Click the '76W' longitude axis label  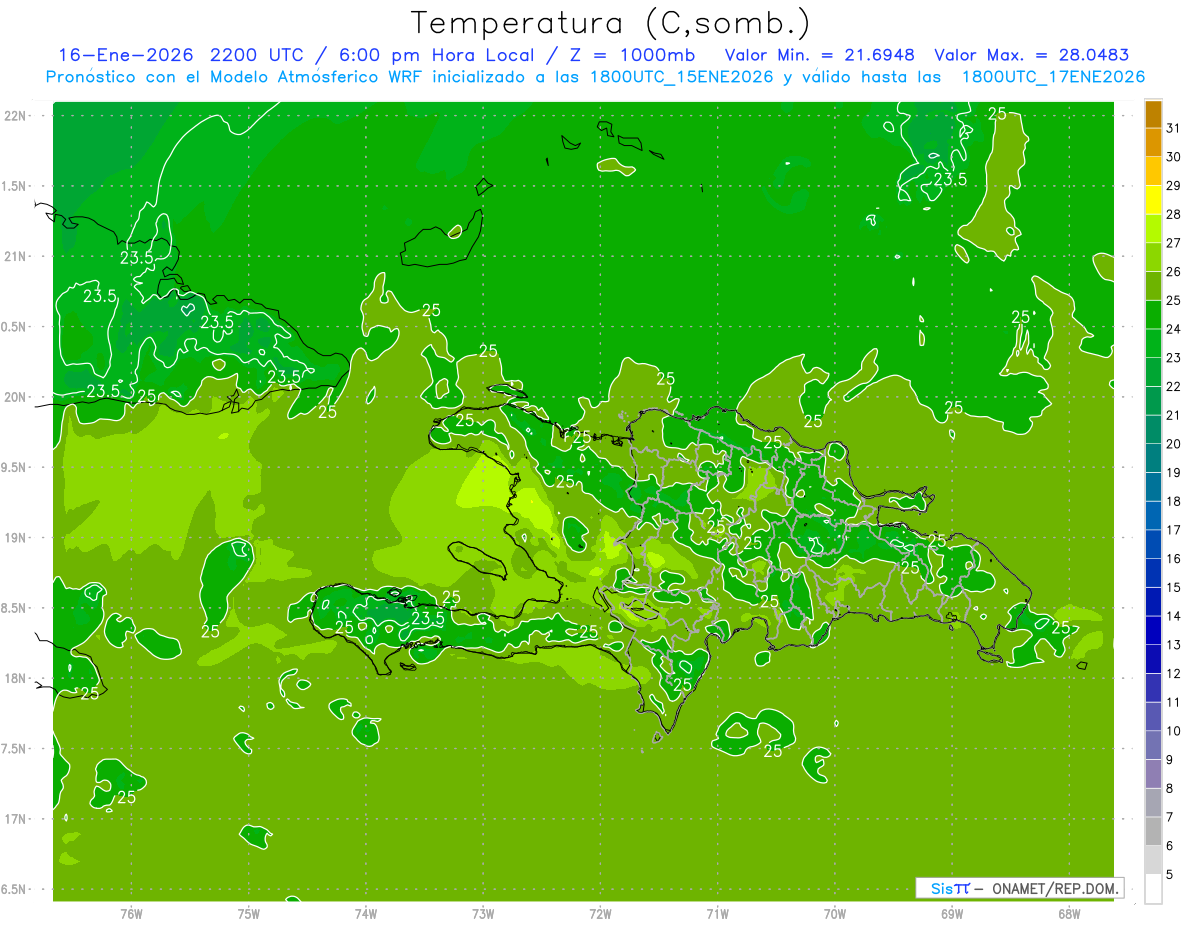(x=131, y=914)
